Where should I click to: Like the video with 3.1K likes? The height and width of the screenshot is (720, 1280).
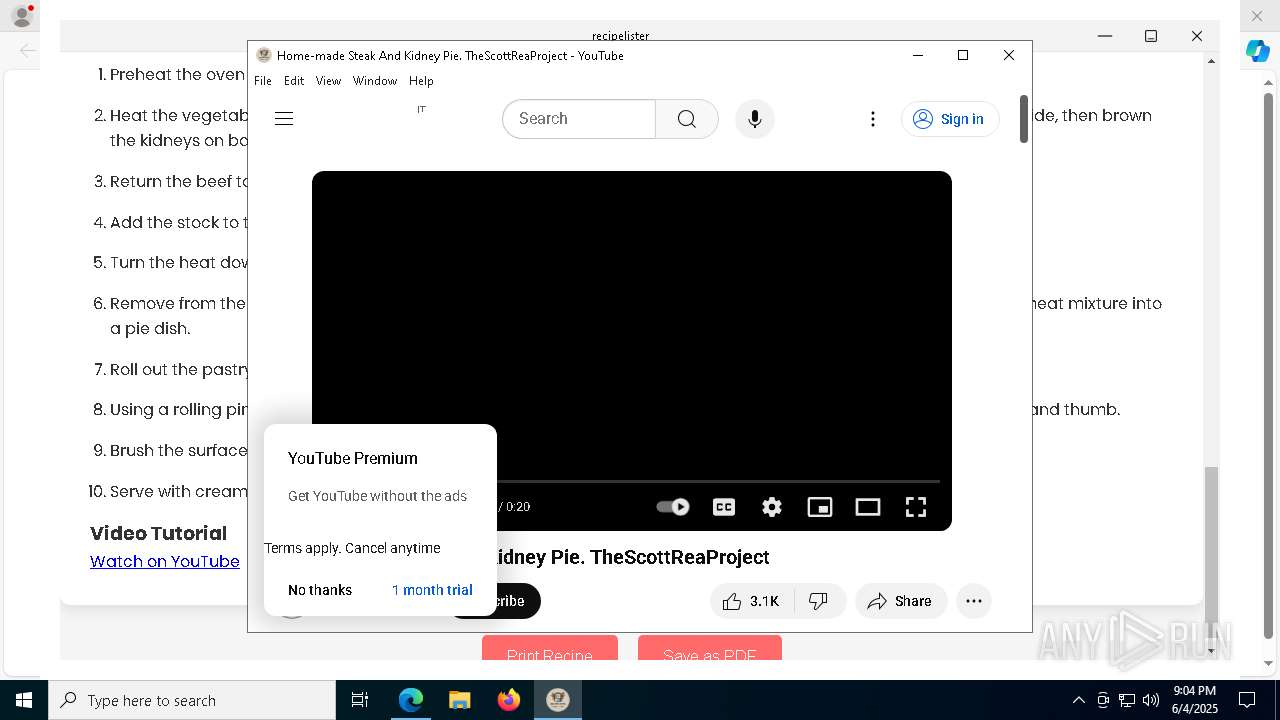click(x=752, y=601)
